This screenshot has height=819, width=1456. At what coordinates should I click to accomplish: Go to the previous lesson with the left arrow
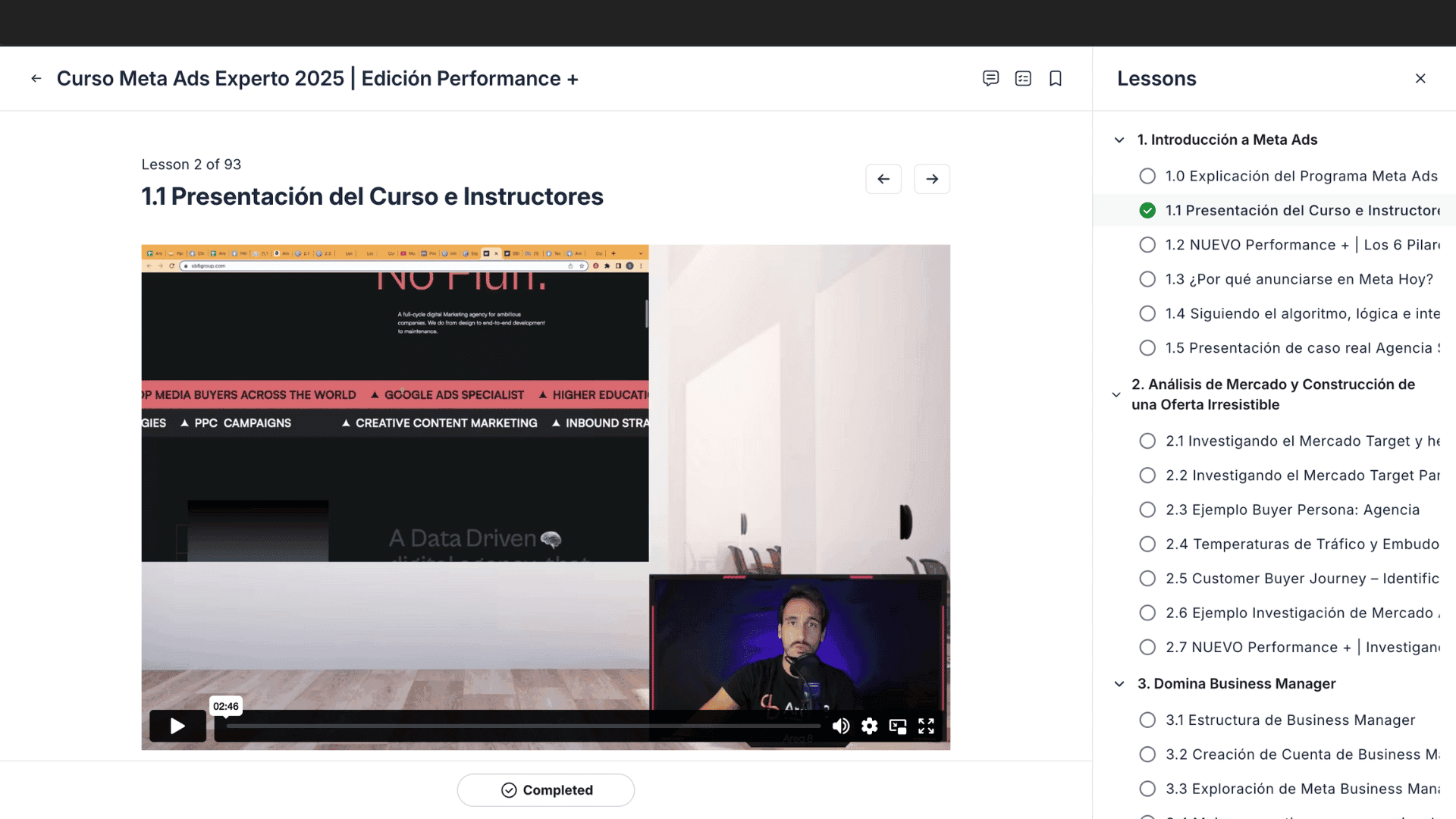(883, 179)
